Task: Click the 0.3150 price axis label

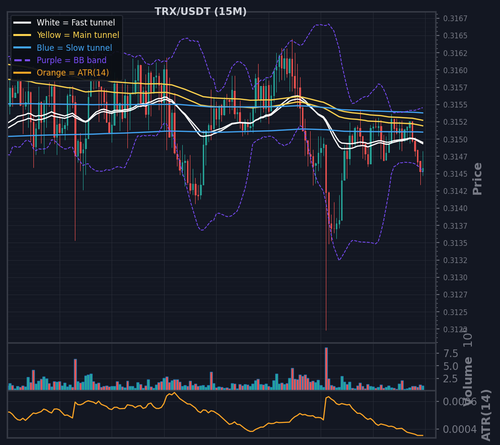Action: tap(455, 139)
